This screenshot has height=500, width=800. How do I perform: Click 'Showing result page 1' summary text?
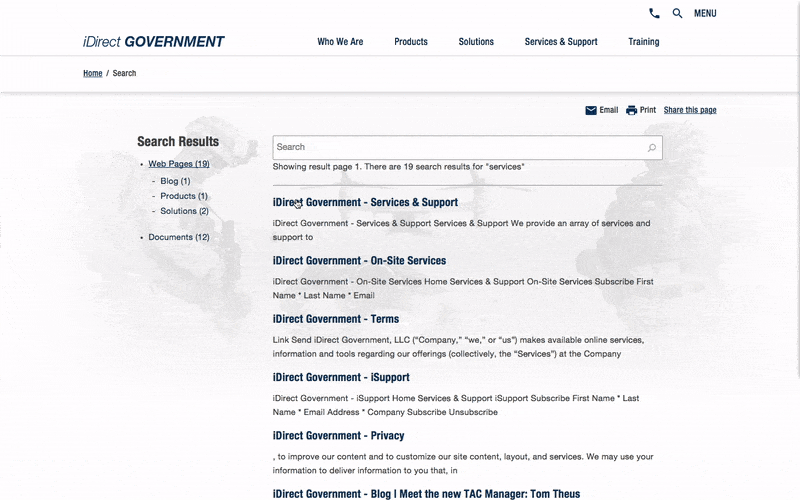pos(398,167)
